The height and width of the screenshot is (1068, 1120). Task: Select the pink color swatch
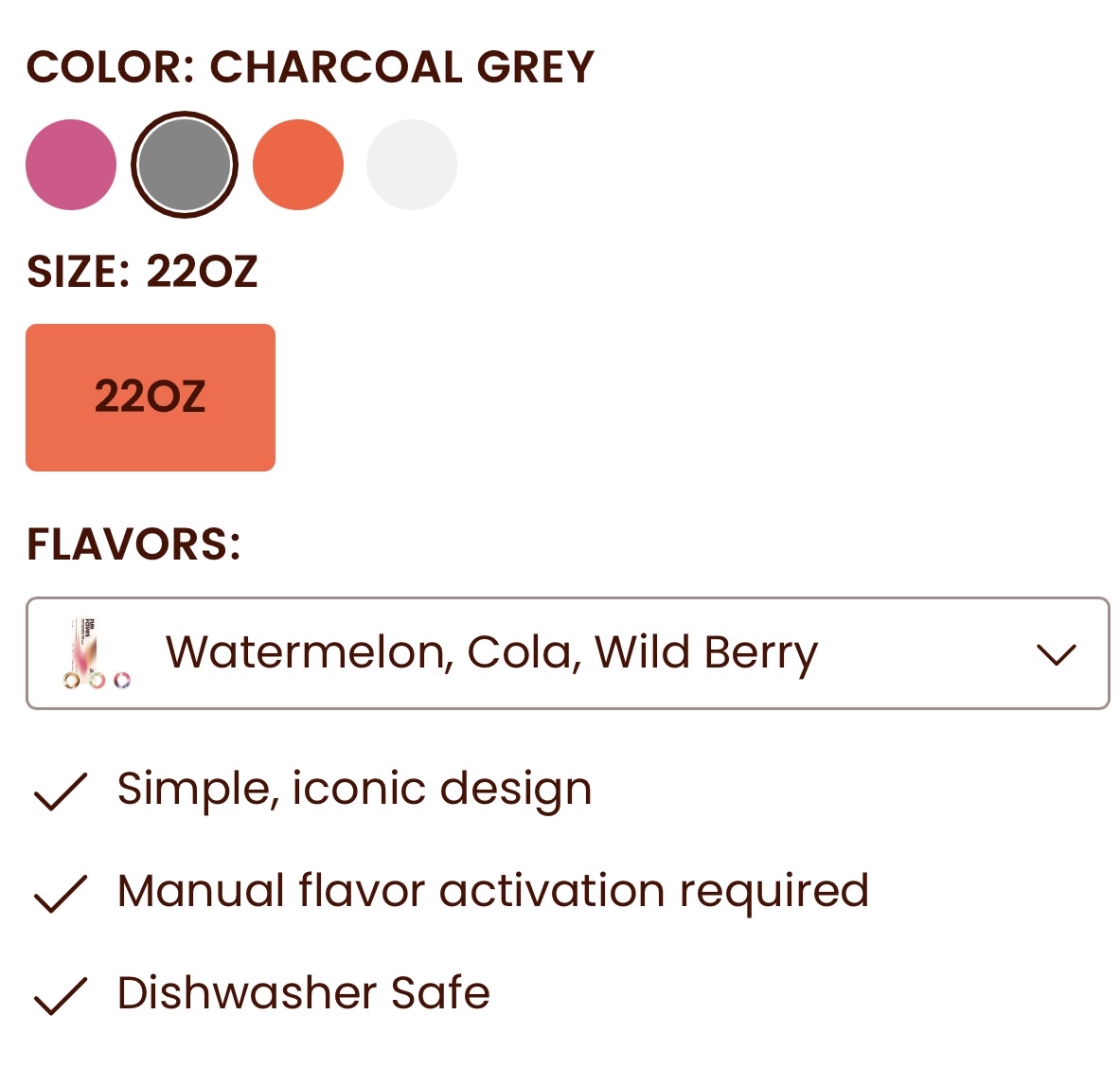point(71,165)
